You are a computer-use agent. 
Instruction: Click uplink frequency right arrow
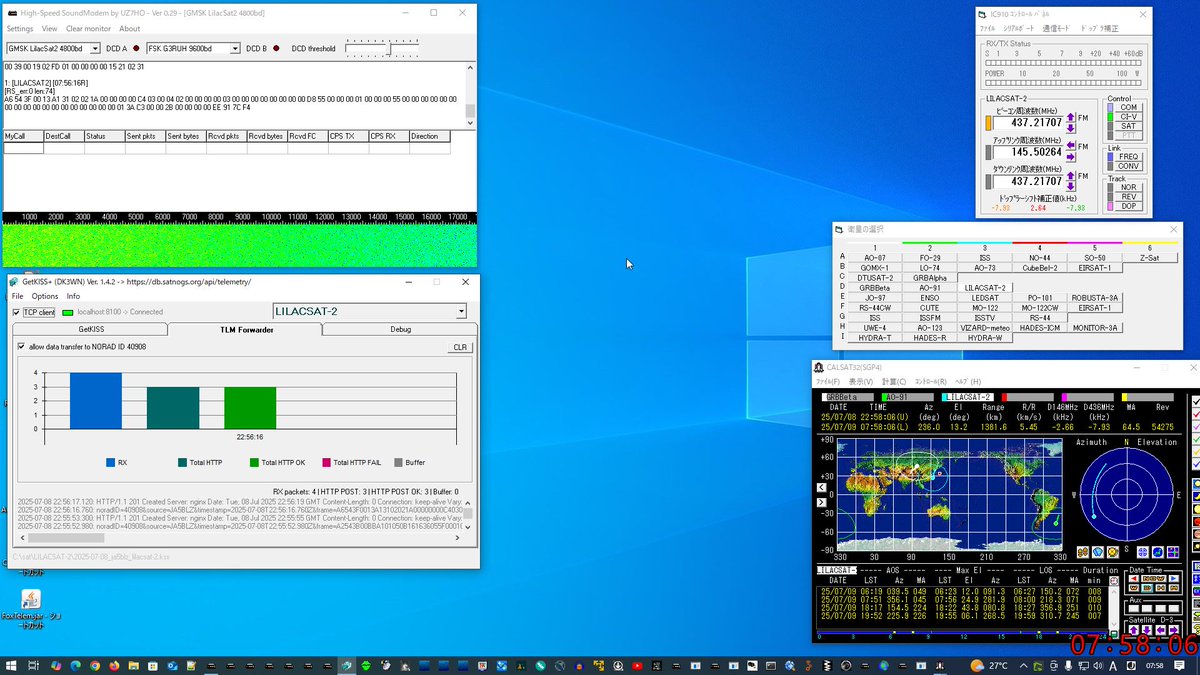(x=1071, y=157)
